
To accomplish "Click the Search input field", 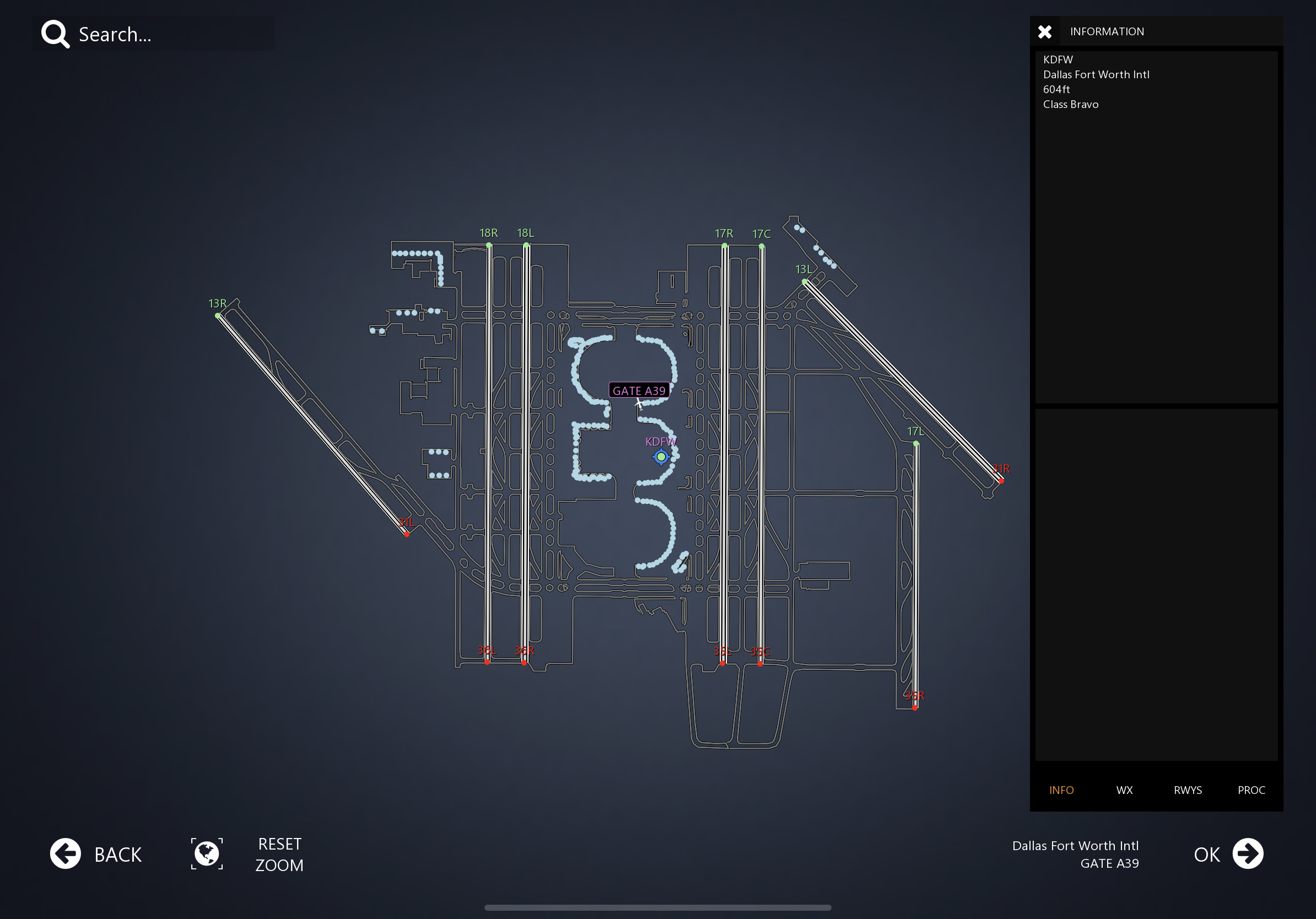I will coord(172,34).
